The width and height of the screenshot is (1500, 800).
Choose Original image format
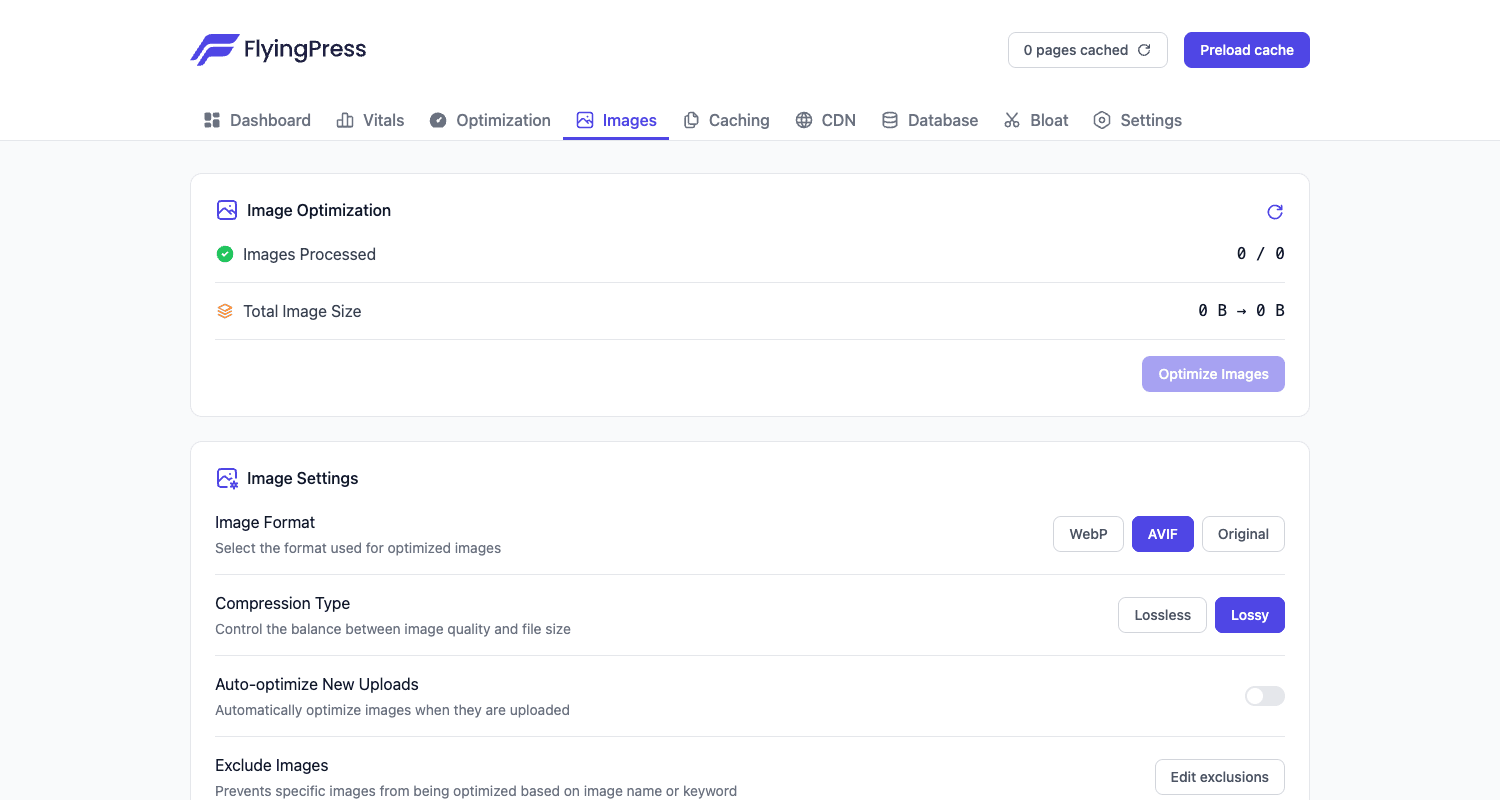[1243, 534]
